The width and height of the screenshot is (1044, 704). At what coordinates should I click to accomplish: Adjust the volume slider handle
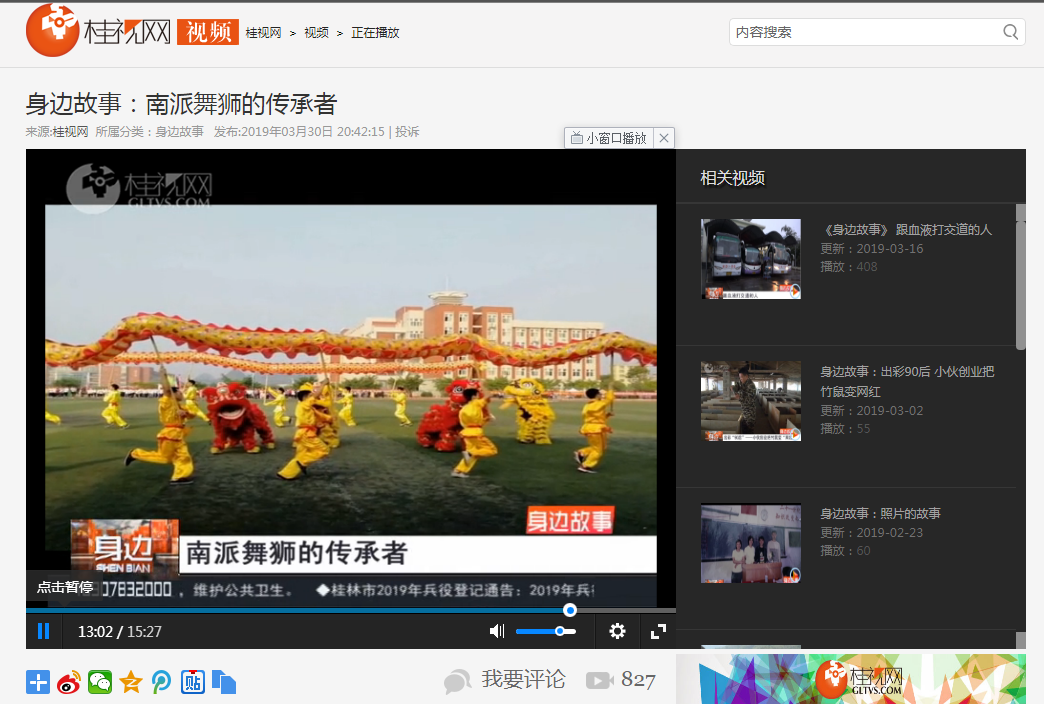560,631
